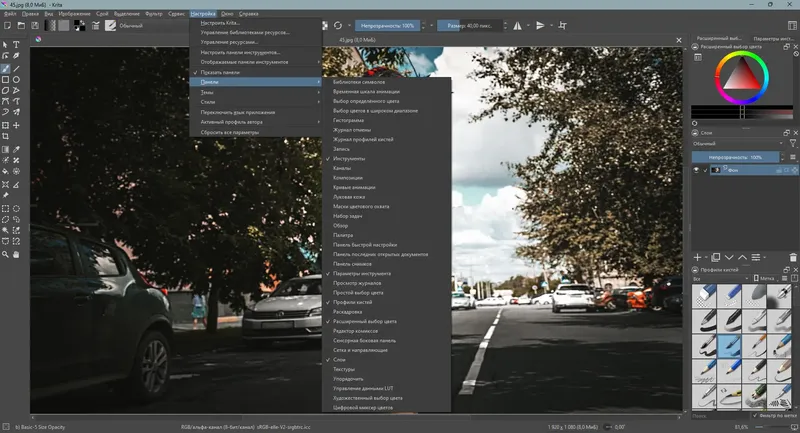Pick the Crop tool in toolbox

5,136
